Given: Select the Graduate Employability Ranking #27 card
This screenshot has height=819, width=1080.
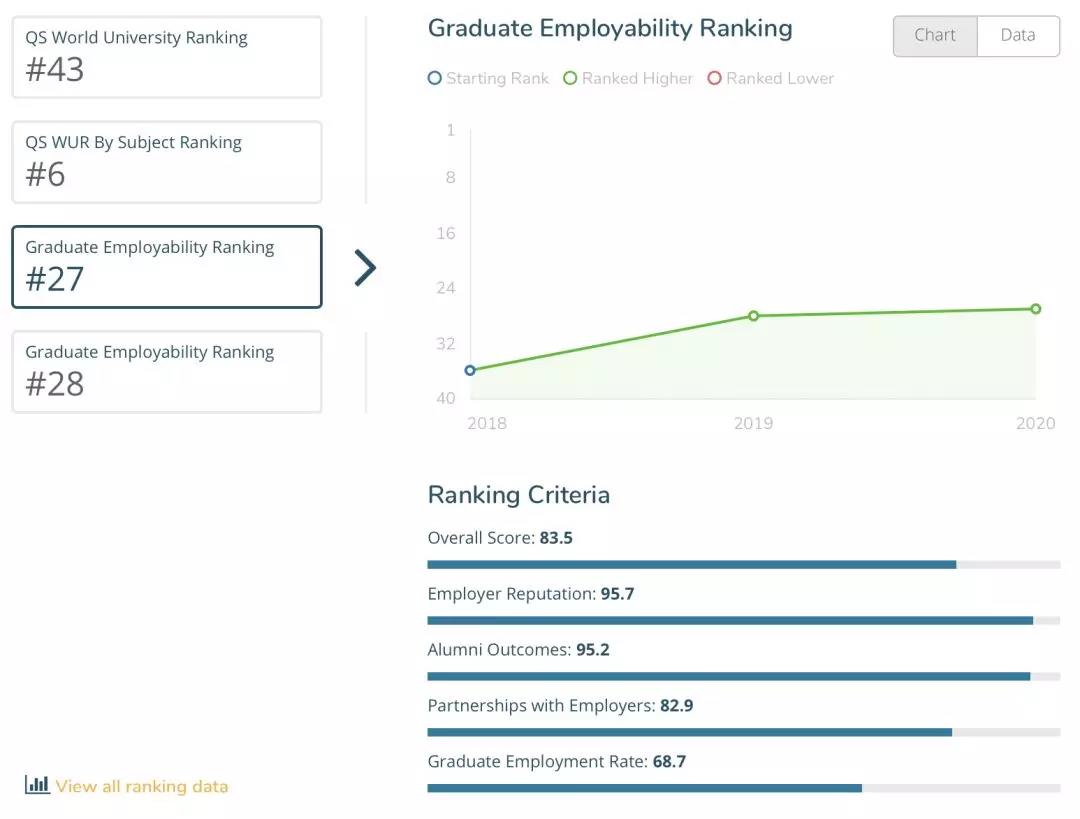Looking at the screenshot, I should pos(167,267).
